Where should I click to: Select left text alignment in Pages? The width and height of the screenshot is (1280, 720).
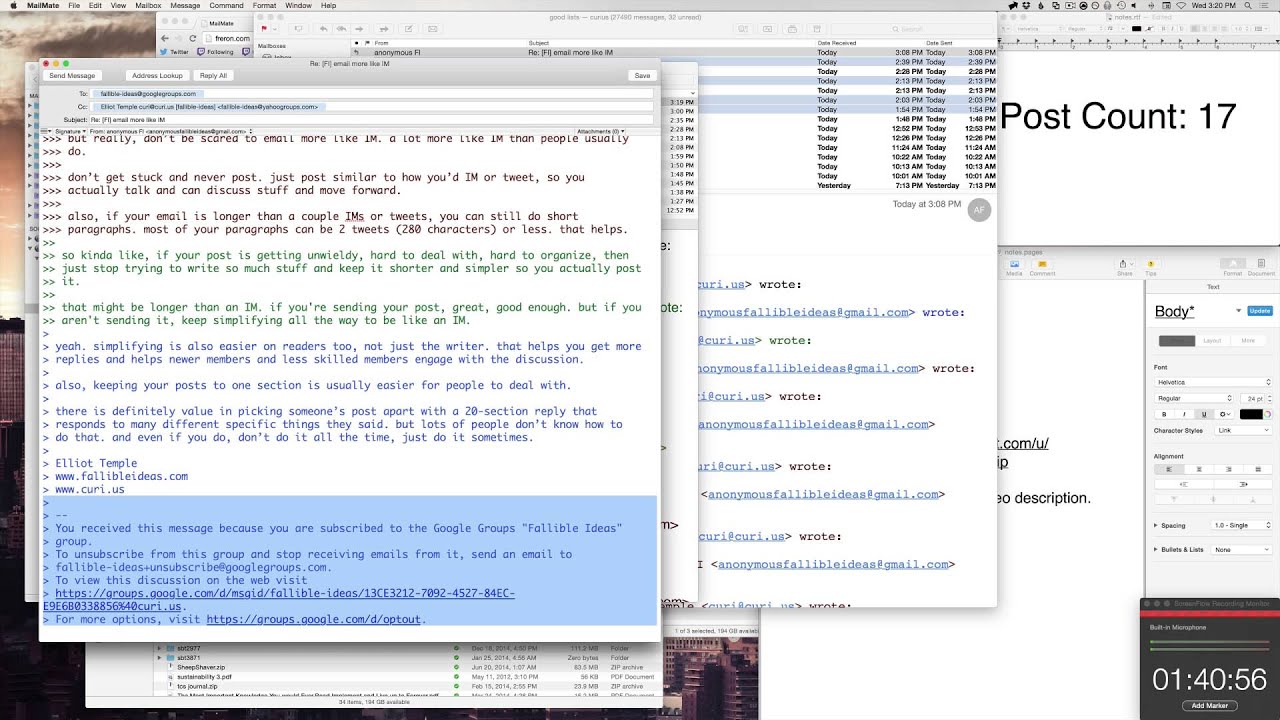click(1169, 469)
